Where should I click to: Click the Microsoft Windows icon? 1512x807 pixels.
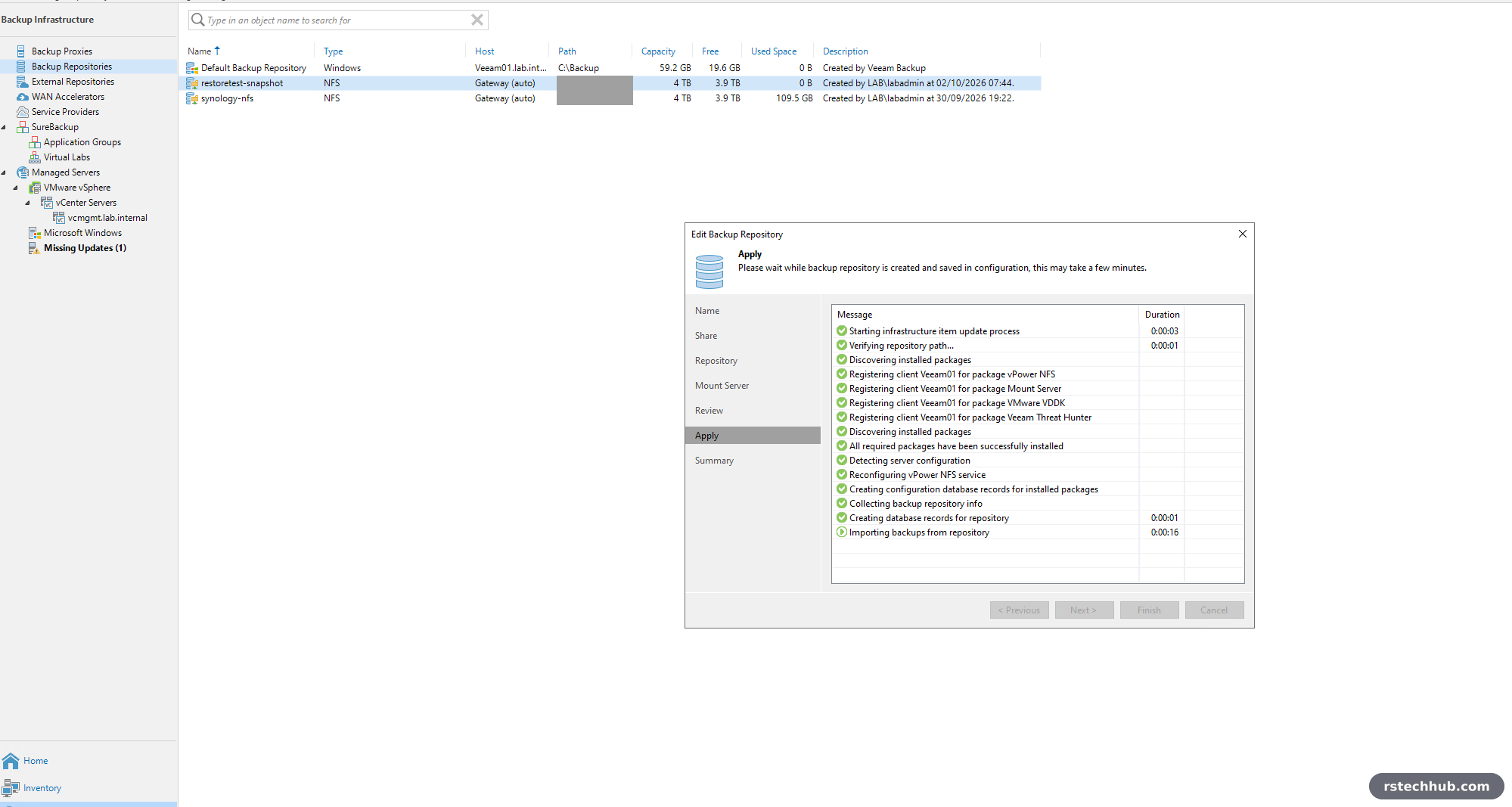point(35,233)
